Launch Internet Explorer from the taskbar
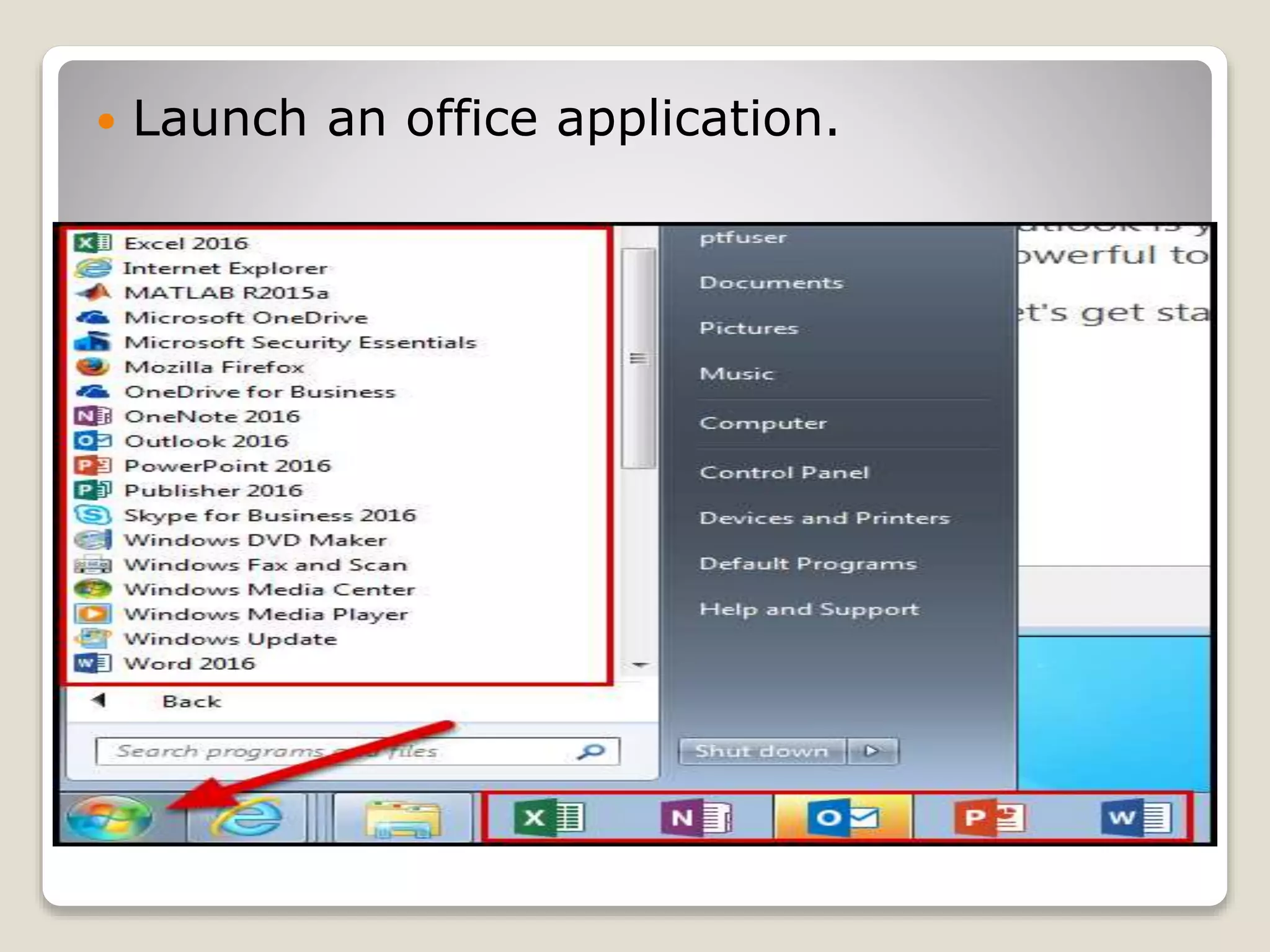The image size is (1270, 952). 247,817
